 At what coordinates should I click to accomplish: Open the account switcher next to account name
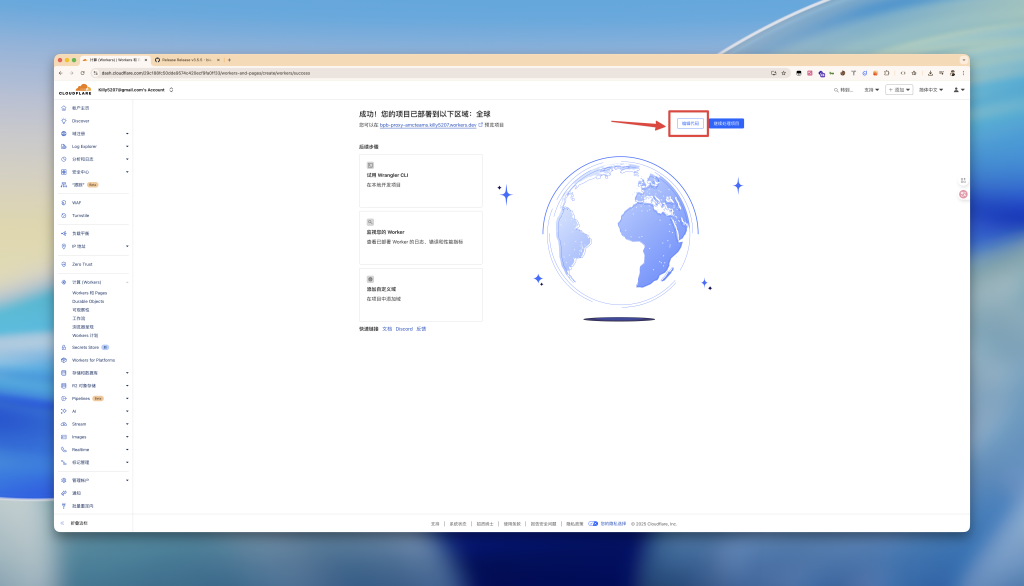pos(171,90)
